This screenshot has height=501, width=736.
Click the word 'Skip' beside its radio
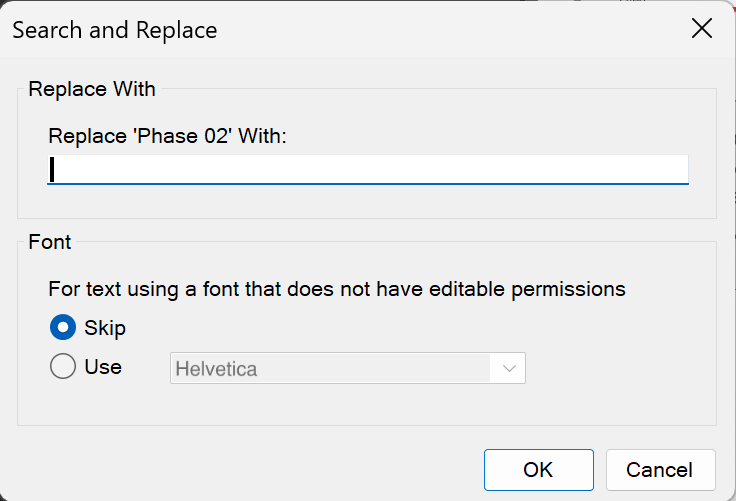click(105, 328)
